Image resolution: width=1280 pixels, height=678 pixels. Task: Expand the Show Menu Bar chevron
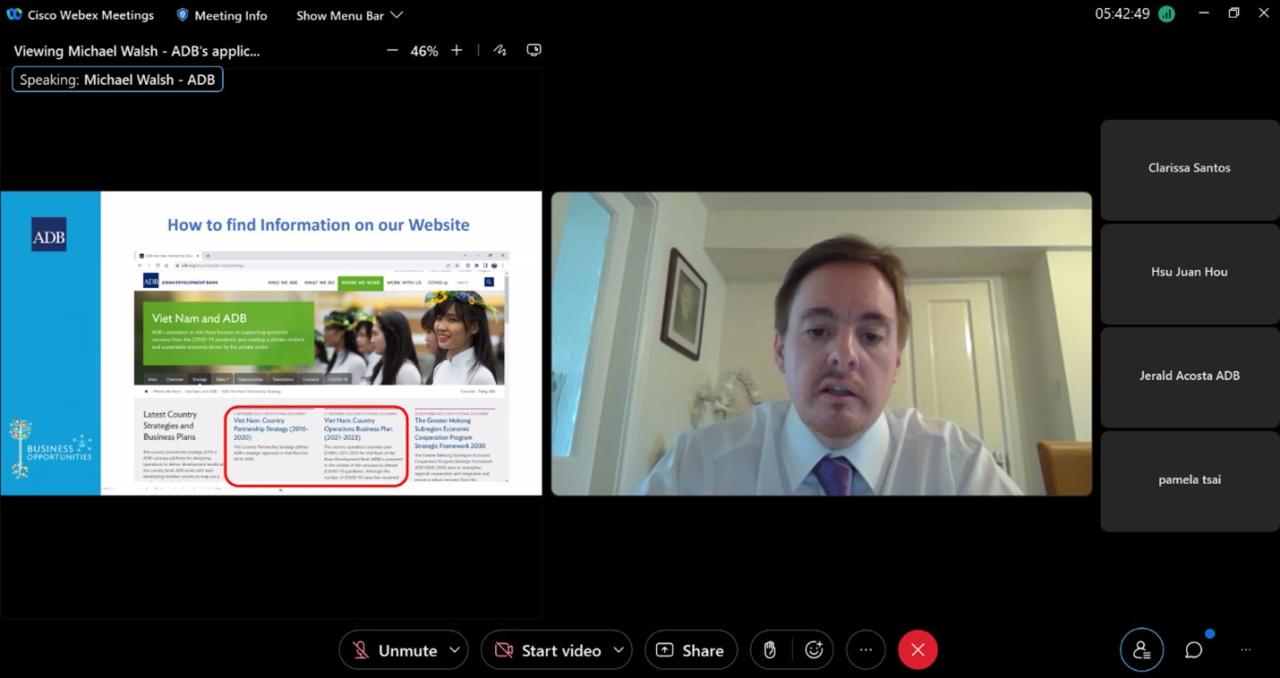click(x=397, y=15)
